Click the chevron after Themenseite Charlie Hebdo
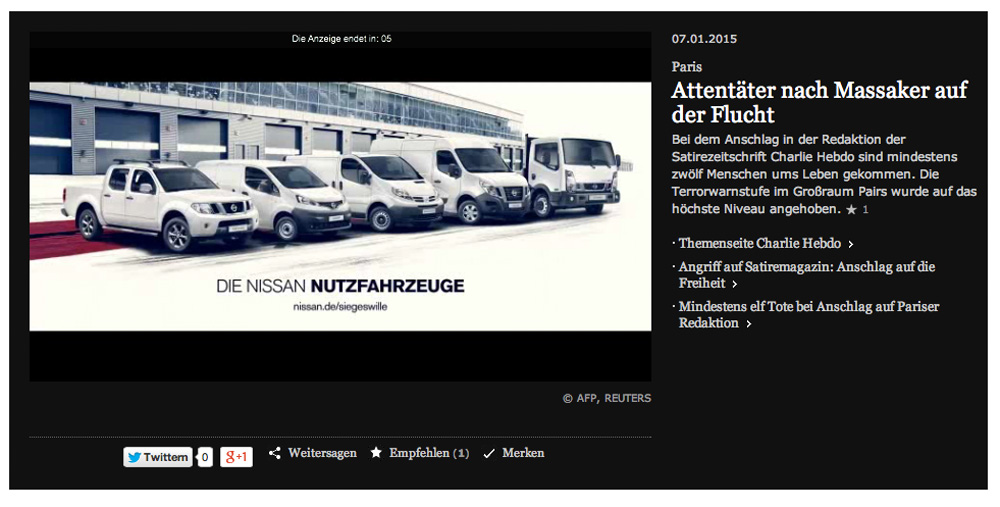Image resolution: width=1000 pixels, height=507 pixels. coord(851,244)
